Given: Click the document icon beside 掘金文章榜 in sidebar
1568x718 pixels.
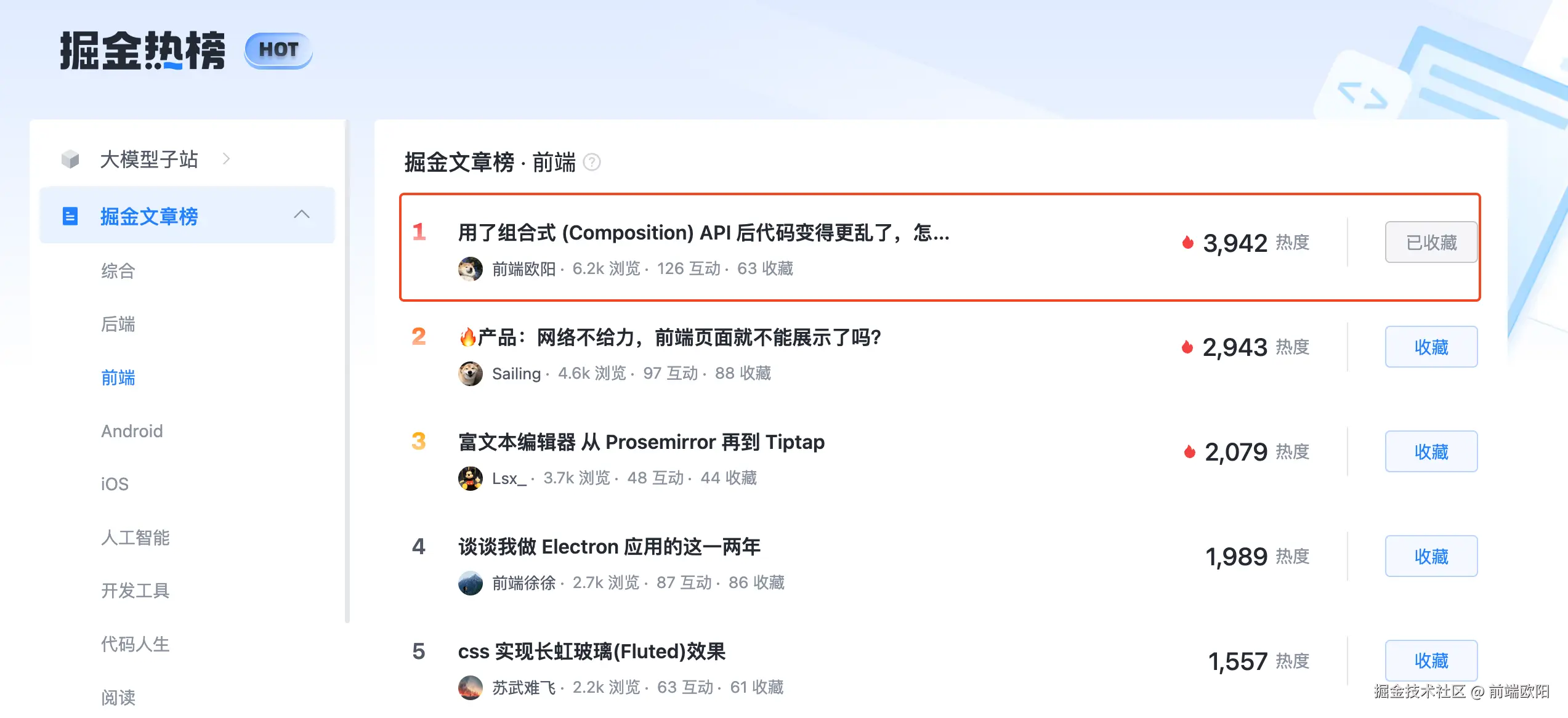Looking at the screenshot, I should click(70, 216).
